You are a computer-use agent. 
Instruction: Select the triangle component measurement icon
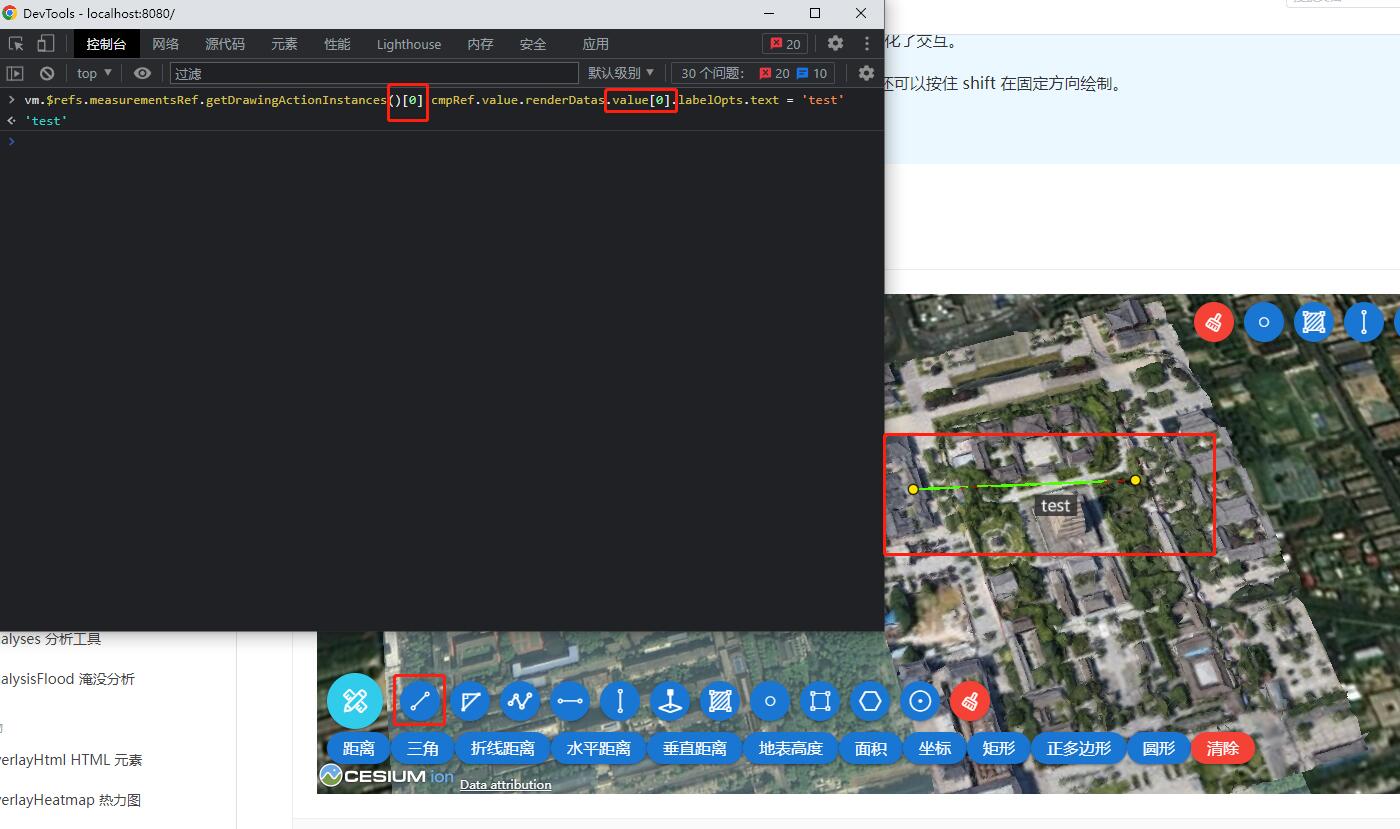(470, 701)
